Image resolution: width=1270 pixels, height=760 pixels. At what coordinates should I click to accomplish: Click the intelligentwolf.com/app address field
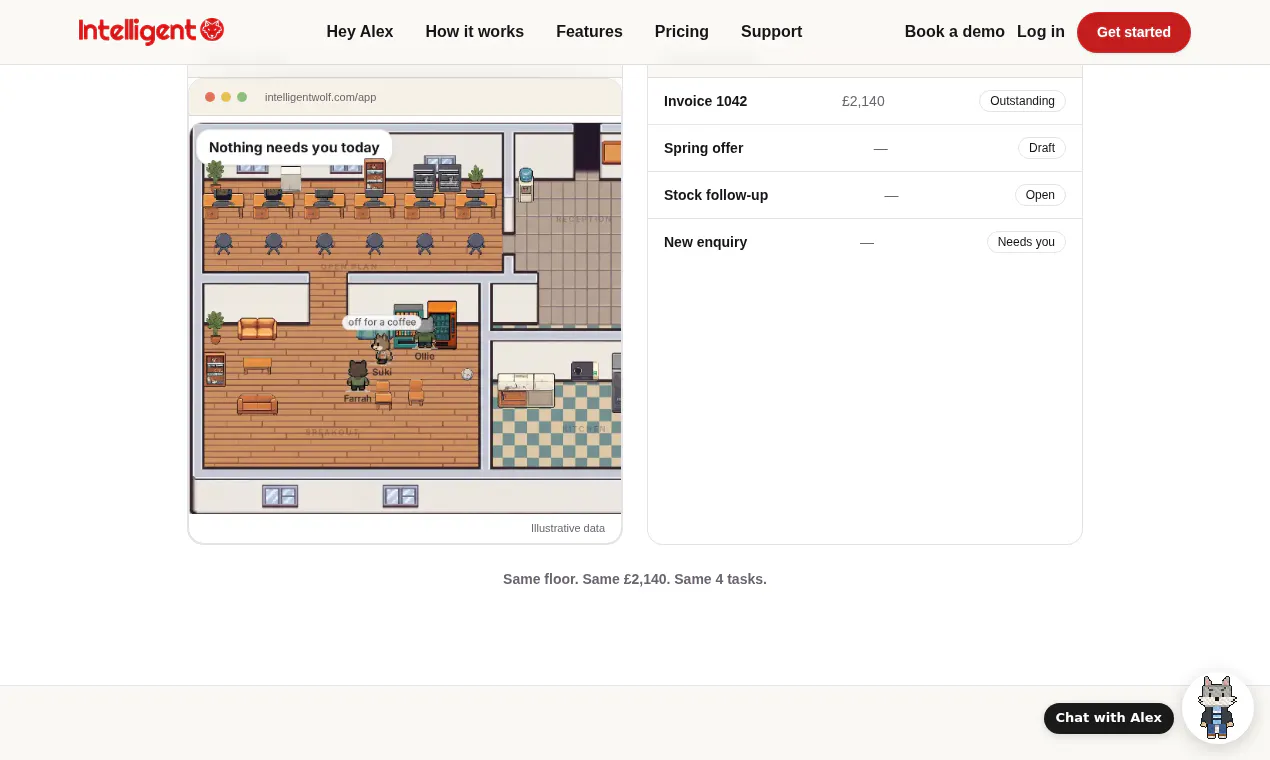click(321, 97)
